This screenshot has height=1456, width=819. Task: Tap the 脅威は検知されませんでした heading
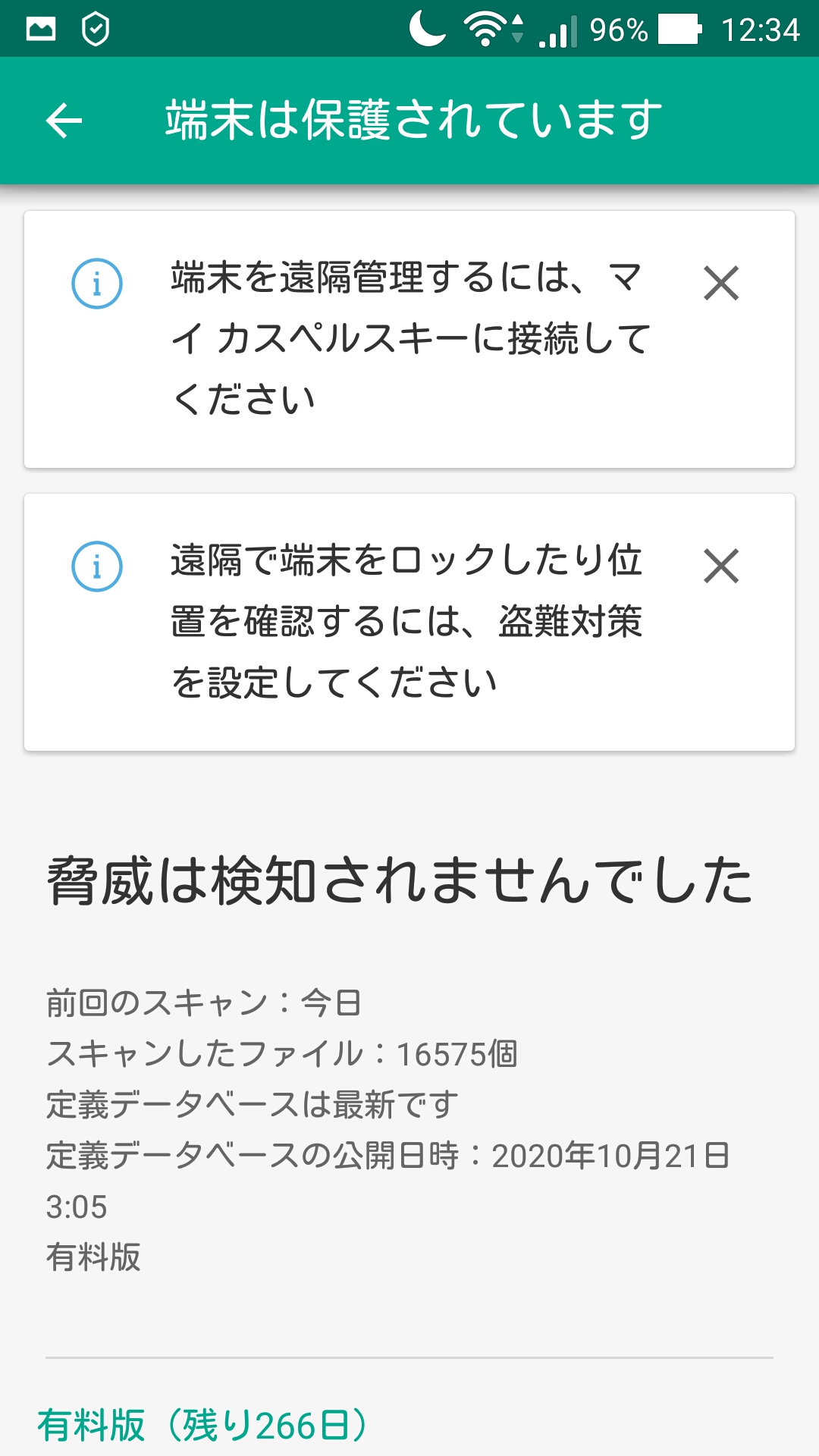[400, 881]
